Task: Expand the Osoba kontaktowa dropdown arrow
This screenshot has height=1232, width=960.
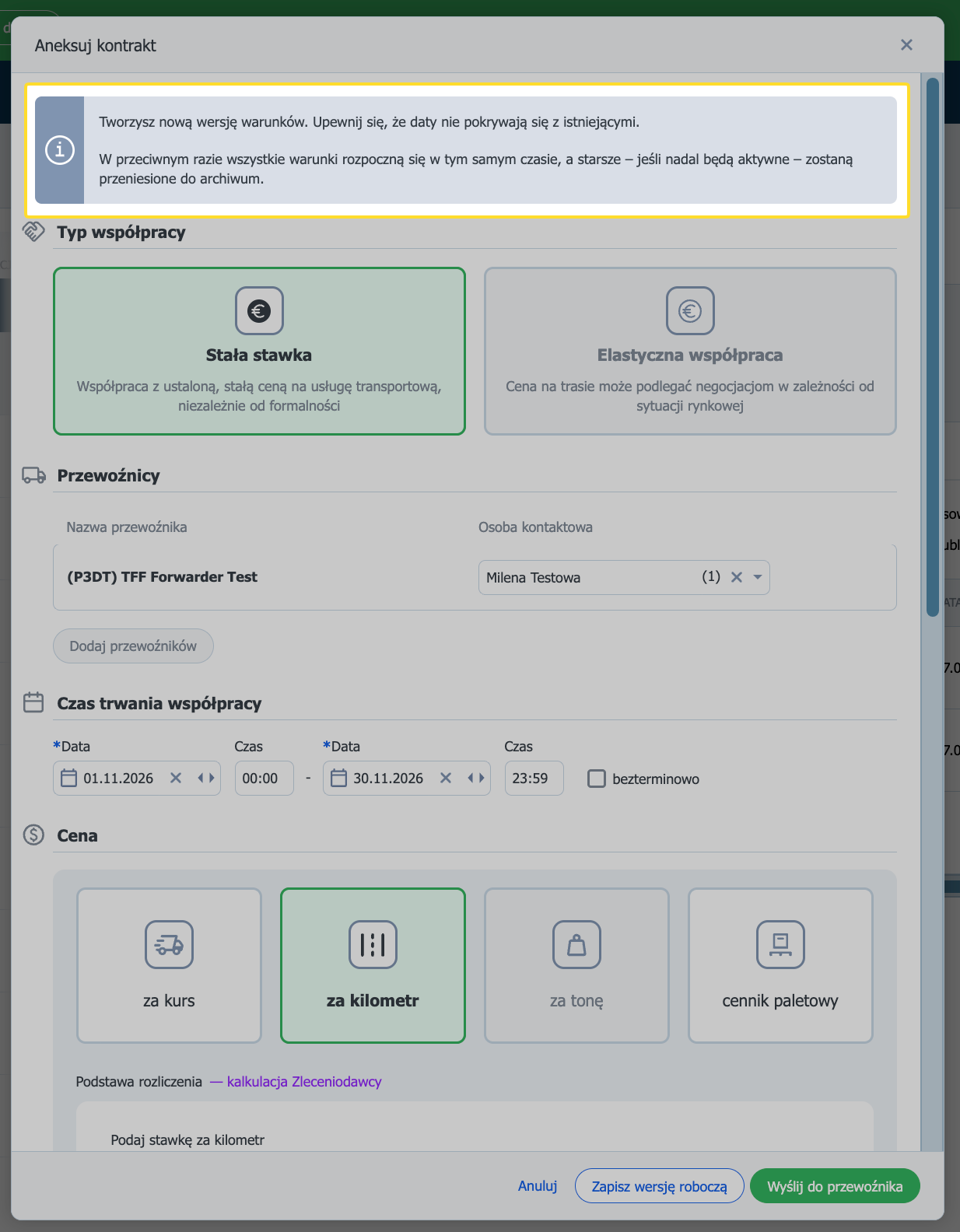Action: [x=758, y=577]
